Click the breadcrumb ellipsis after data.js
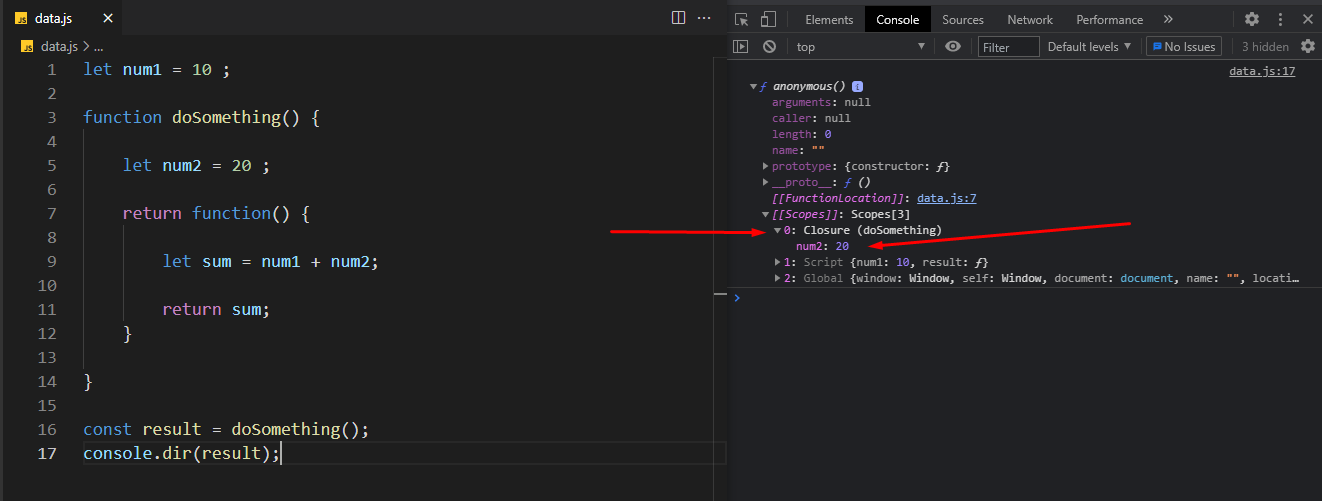The image size is (1322, 501). coord(97,46)
